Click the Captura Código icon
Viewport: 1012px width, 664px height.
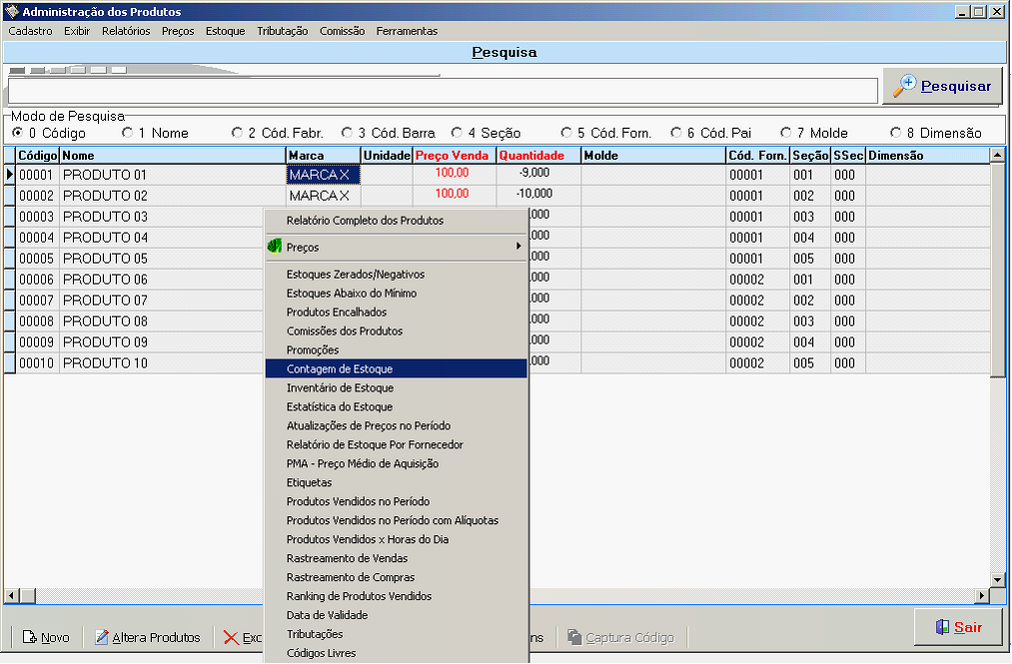574,637
